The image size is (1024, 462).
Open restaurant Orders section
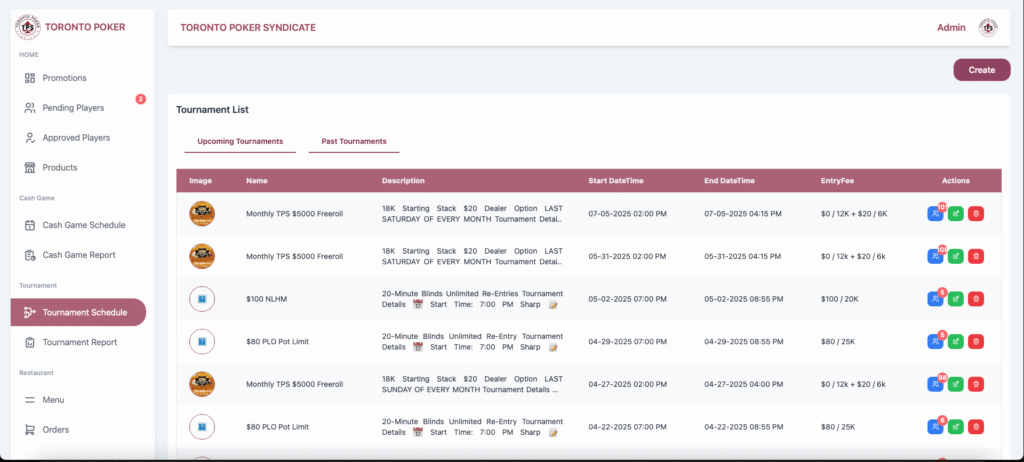[x=57, y=430]
